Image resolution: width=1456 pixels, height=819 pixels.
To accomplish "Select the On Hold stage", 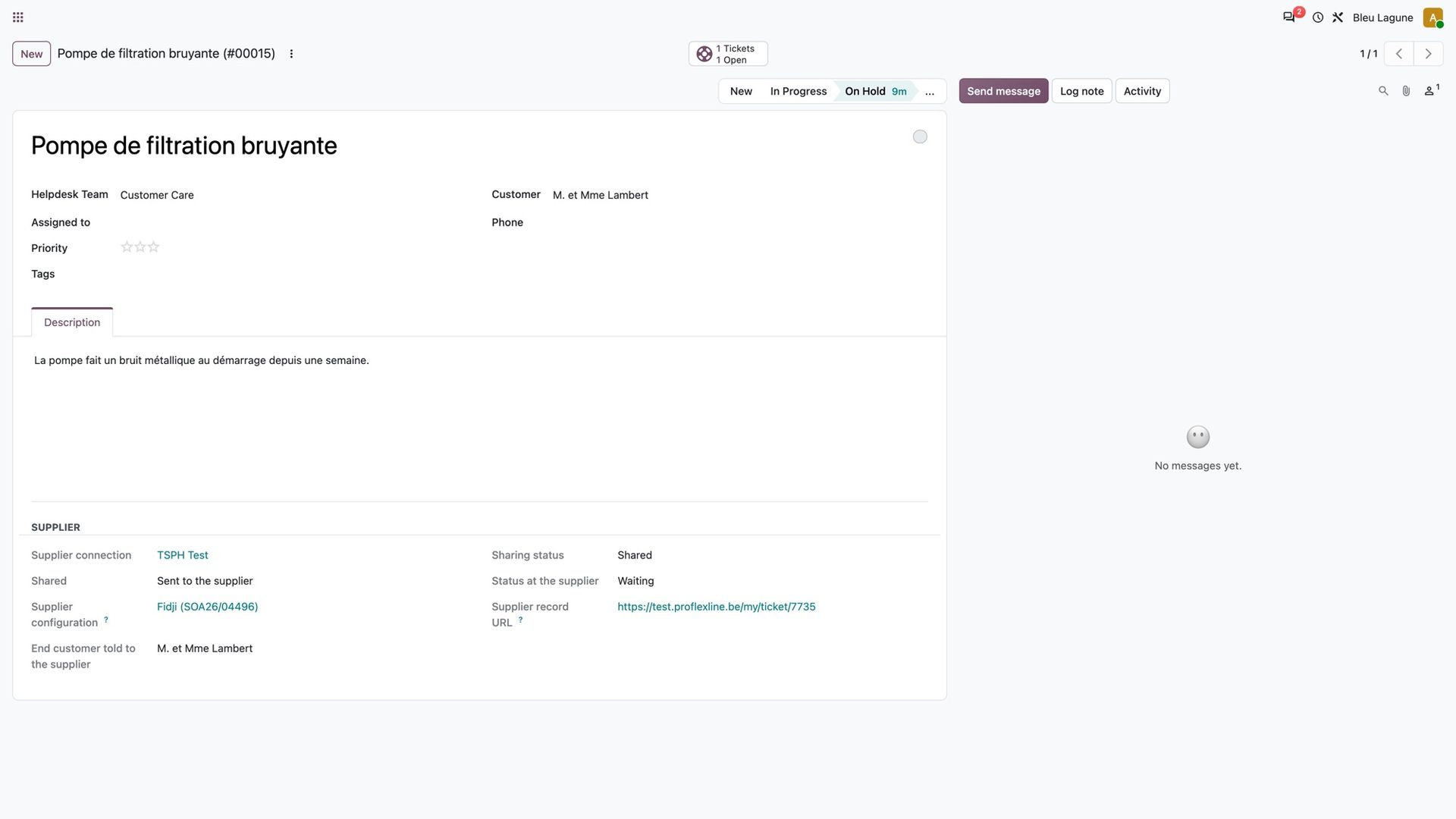I will (875, 91).
